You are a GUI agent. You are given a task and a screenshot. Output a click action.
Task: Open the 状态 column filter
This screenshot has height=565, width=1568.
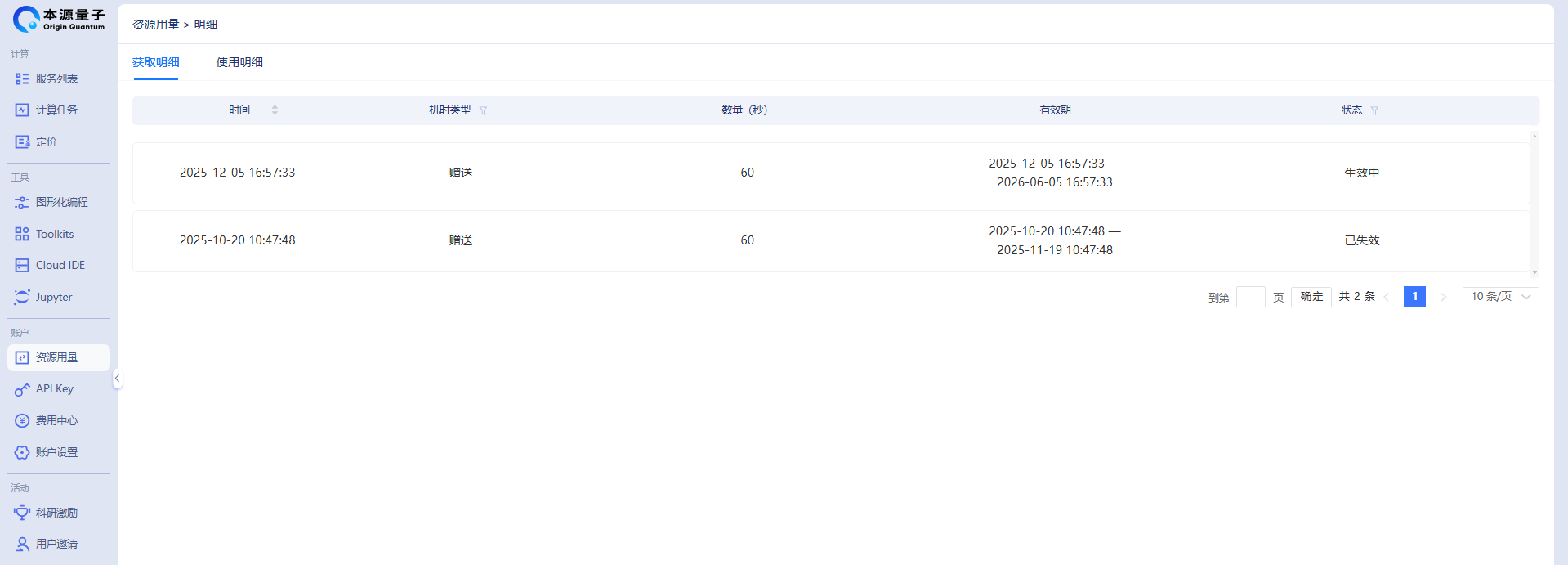pyautogui.click(x=1374, y=110)
